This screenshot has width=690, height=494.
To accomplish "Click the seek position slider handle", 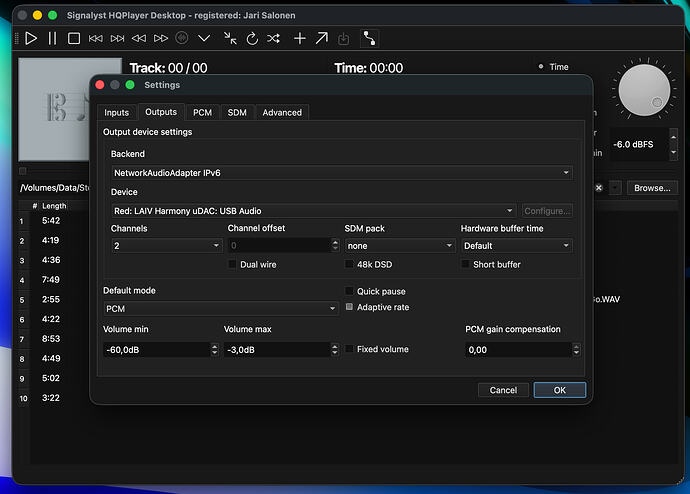I will tap(23, 171).
